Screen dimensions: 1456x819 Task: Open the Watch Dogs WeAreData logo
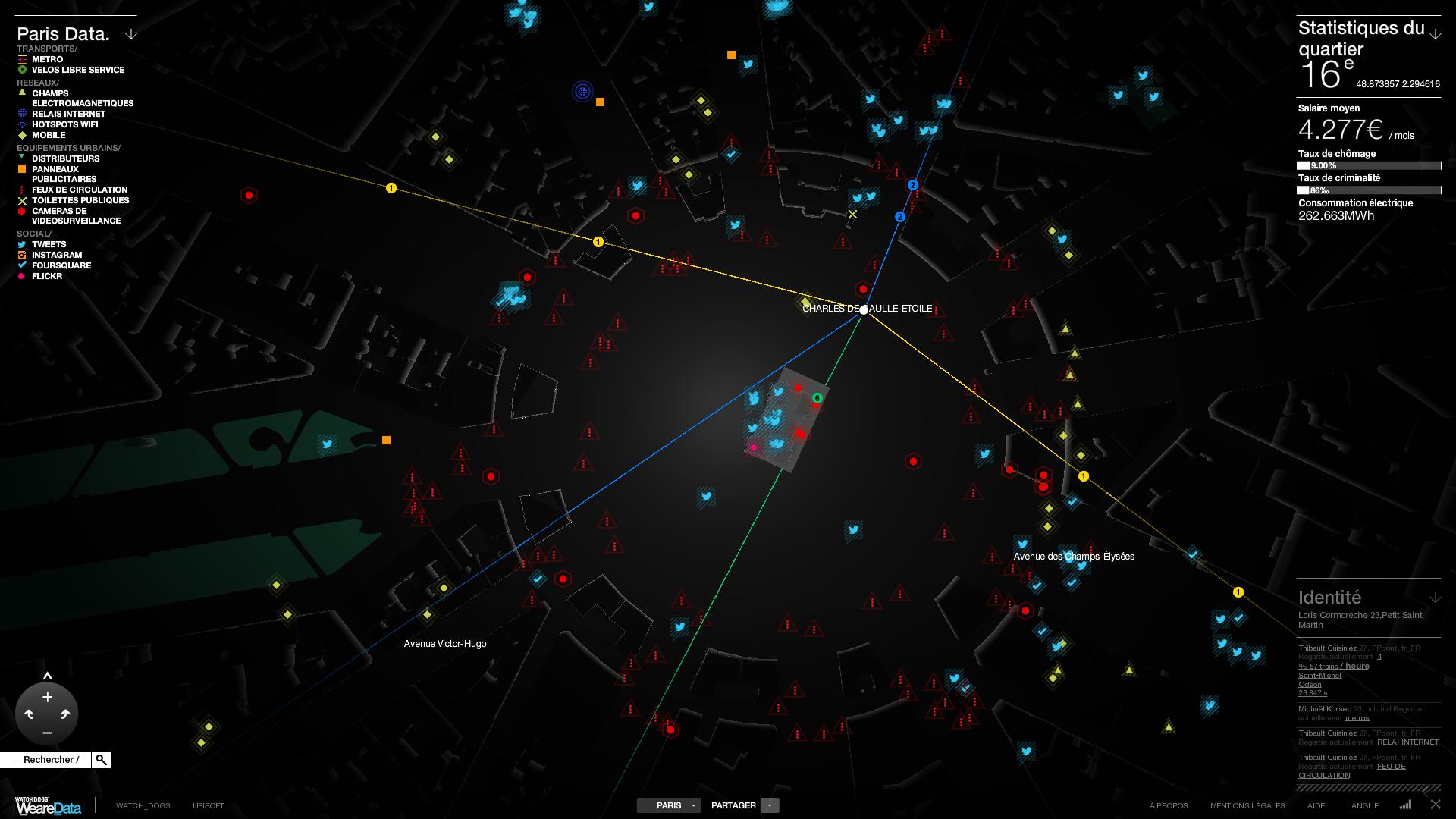click(48, 805)
